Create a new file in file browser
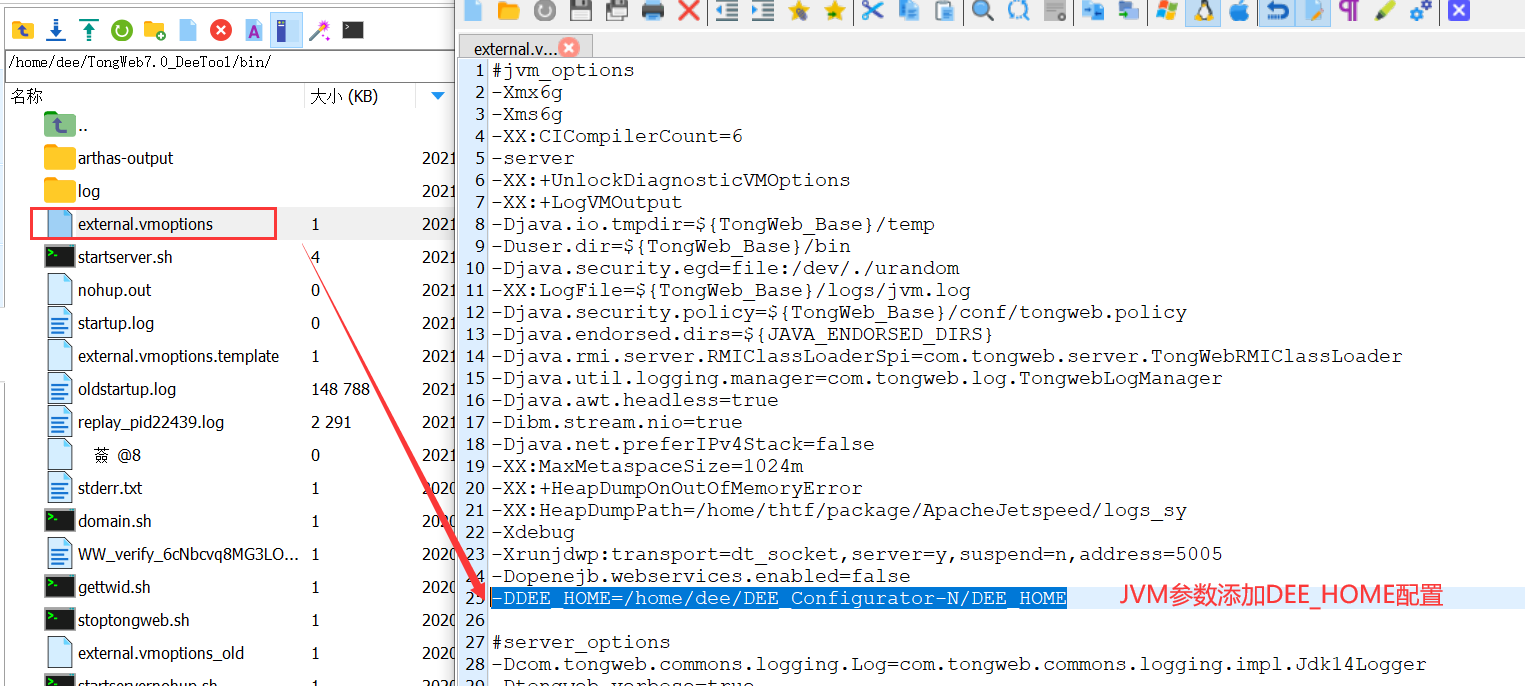Viewport: 1525px width, 686px height. 188,30
